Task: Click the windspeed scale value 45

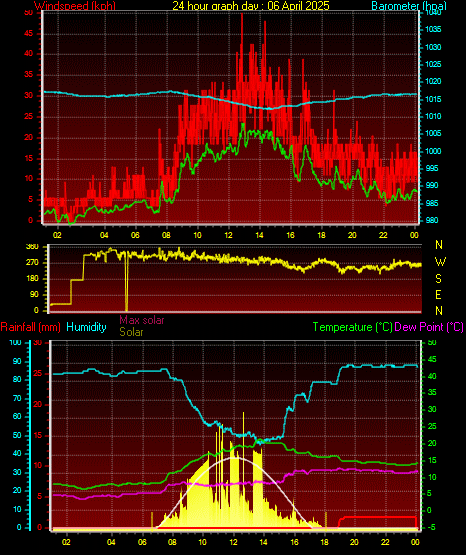Action: tap(28, 34)
